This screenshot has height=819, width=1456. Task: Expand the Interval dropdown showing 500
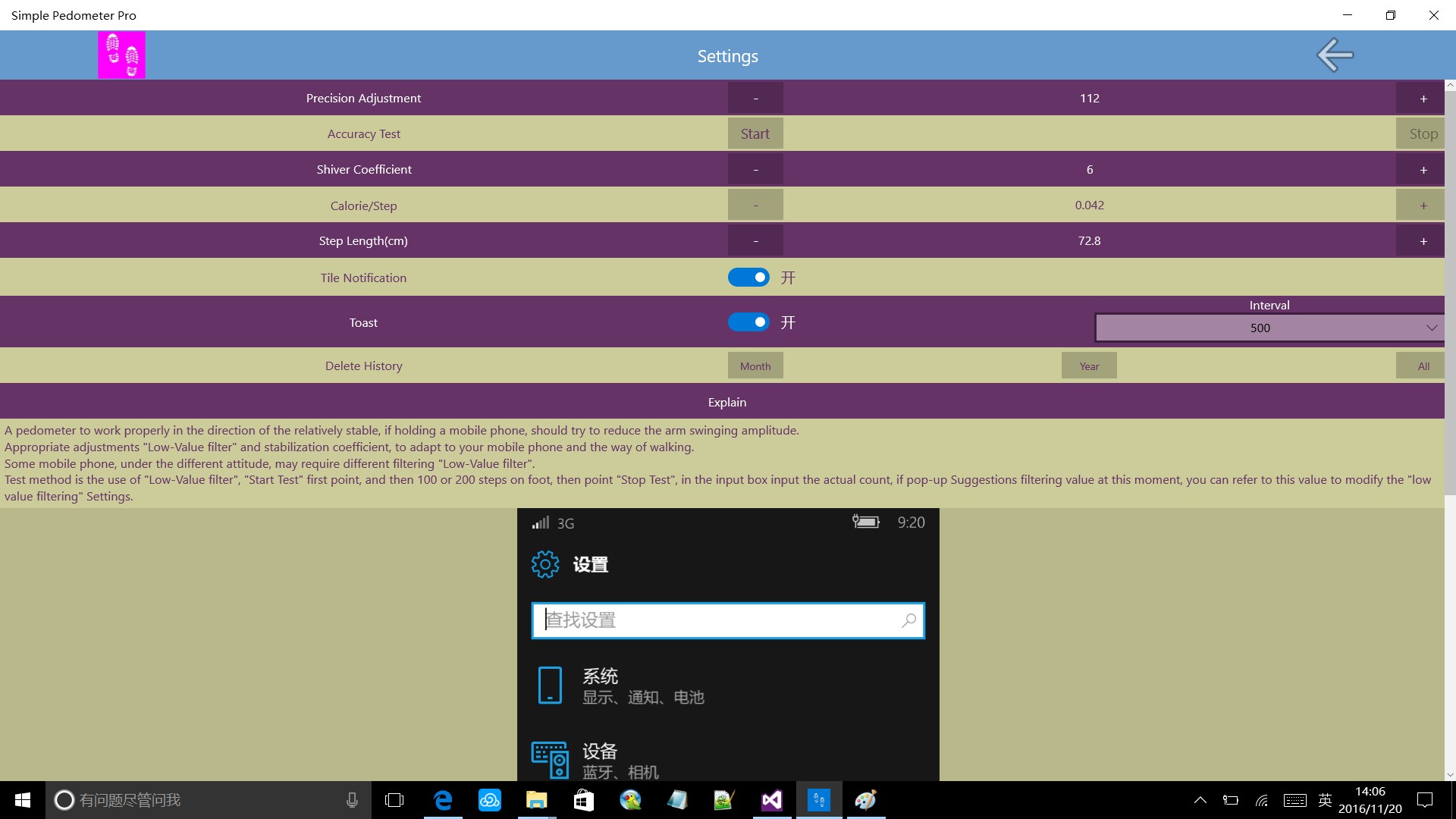point(1269,328)
